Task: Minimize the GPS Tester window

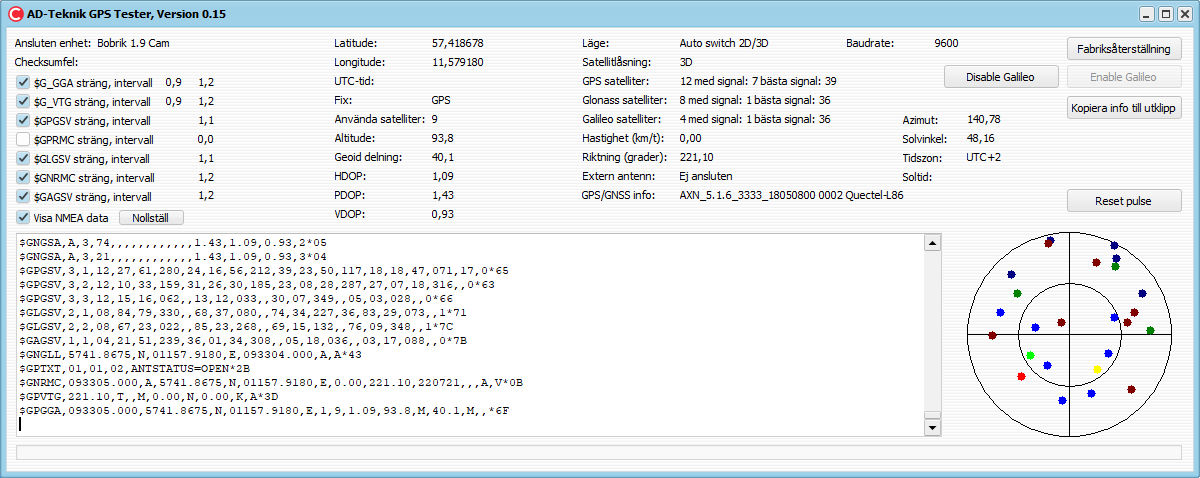Action: pyautogui.click(x=1148, y=15)
